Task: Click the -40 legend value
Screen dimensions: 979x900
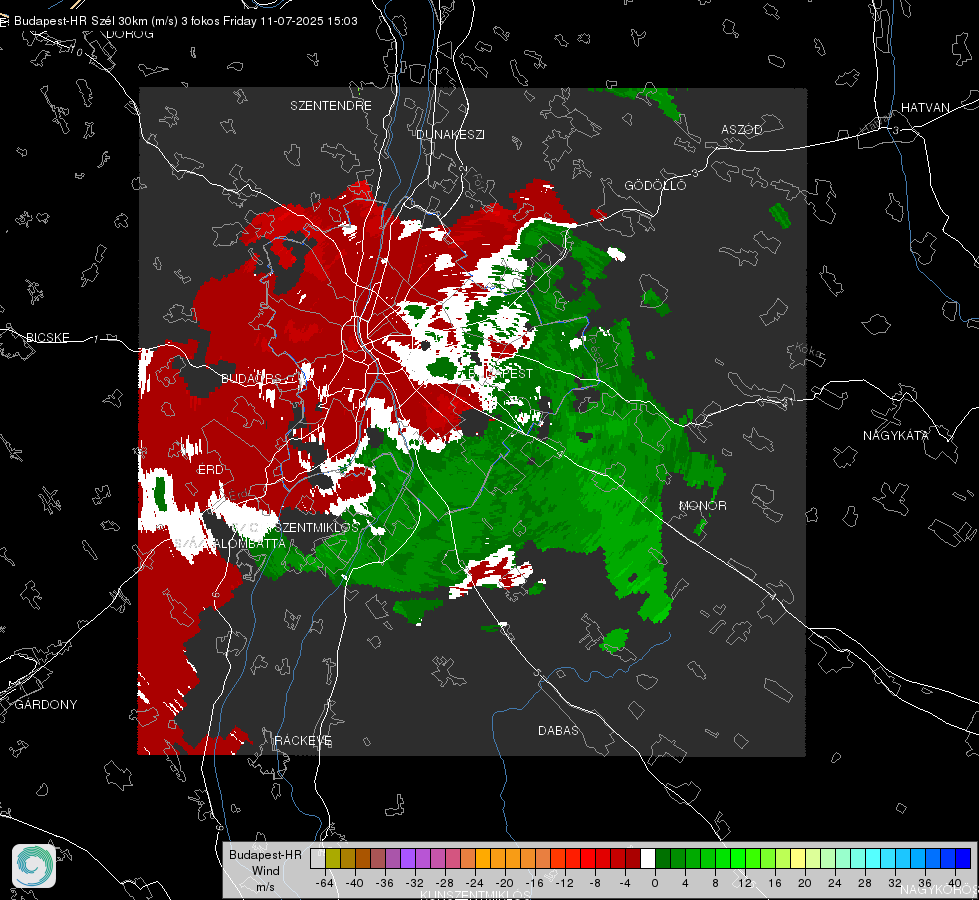Action: [x=355, y=883]
